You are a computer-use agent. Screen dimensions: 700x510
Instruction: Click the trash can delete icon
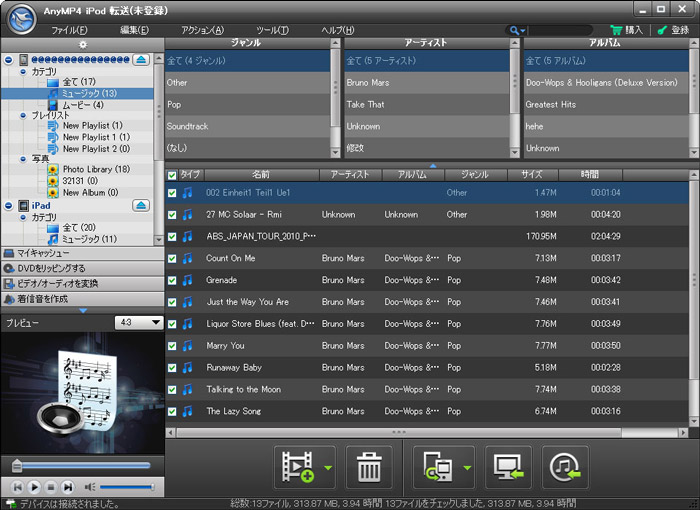coord(369,467)
